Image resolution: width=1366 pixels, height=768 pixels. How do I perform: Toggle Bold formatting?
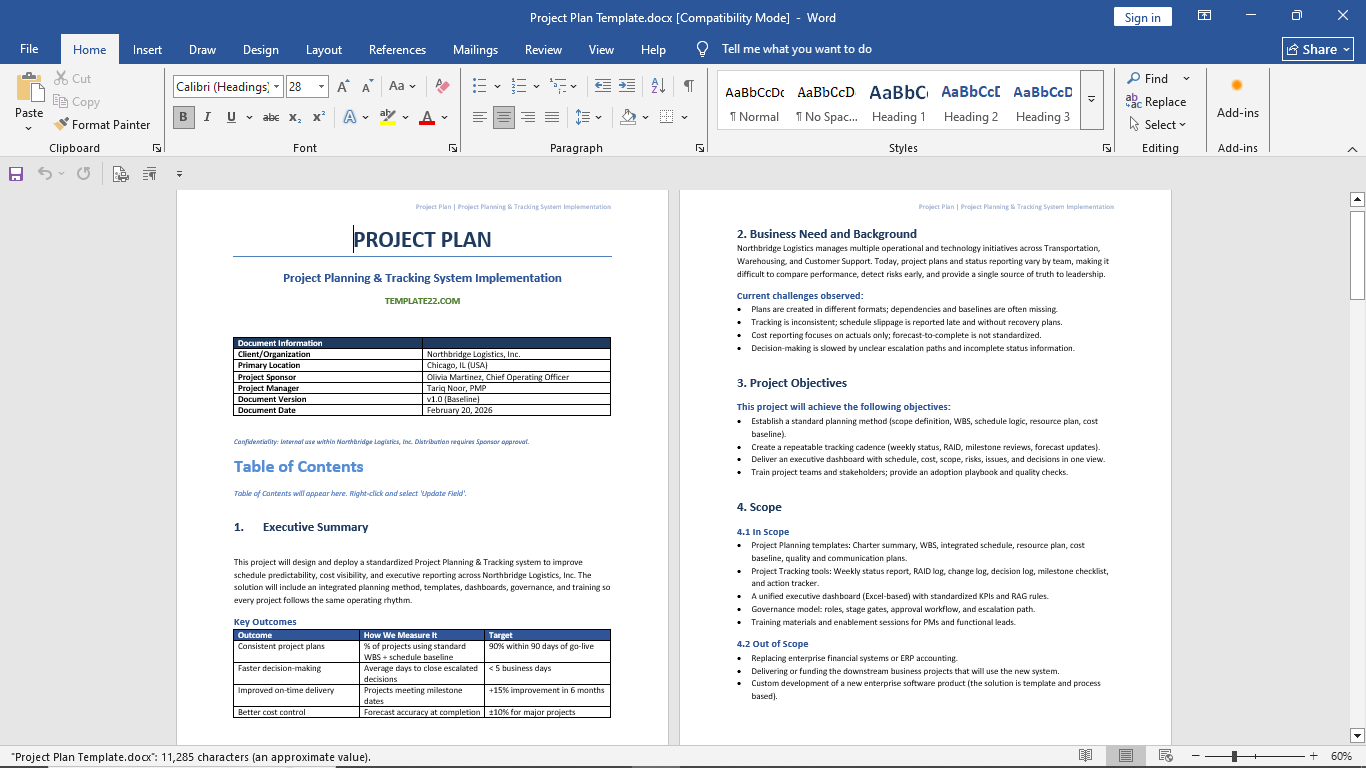pos(183,117)
